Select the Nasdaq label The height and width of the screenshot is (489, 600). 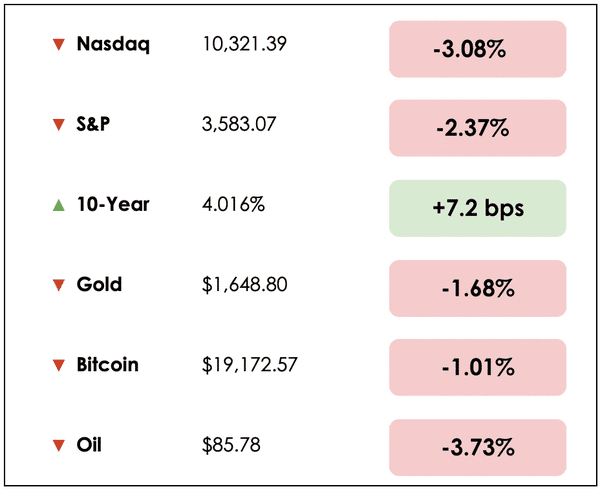[x=113, y=44]
